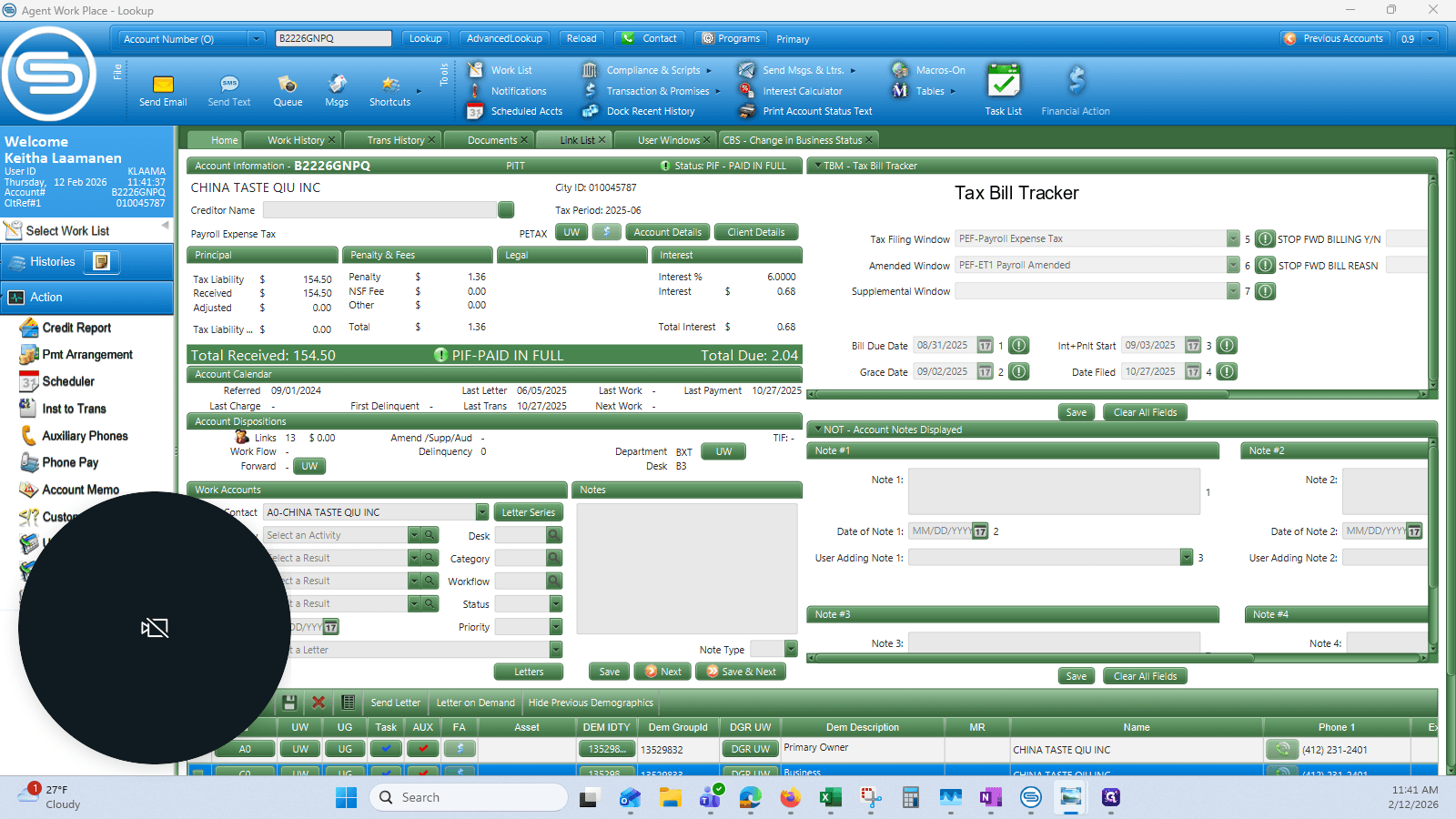Open the Amended Window dropdown

click(1233, 265)
